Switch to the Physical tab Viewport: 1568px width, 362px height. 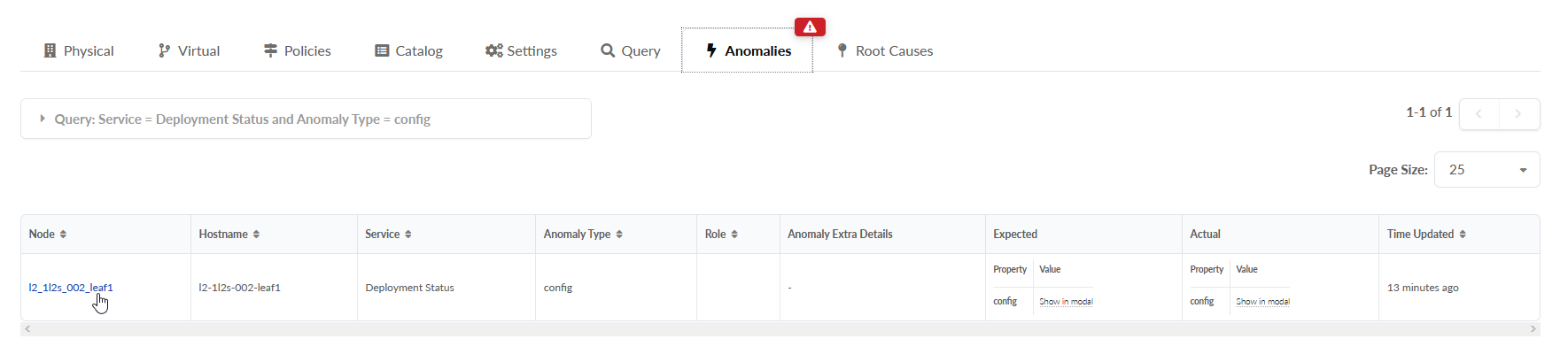(x=79, y=51)
